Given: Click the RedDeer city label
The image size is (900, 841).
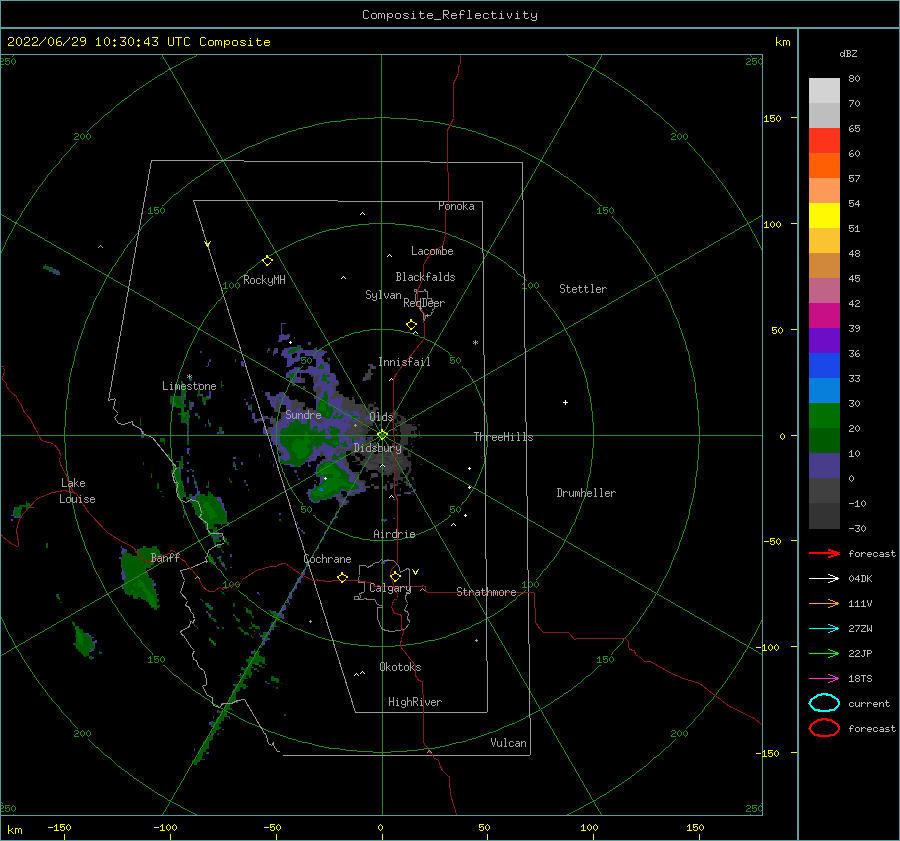Looking at the screenshot, I should [424, 303].
